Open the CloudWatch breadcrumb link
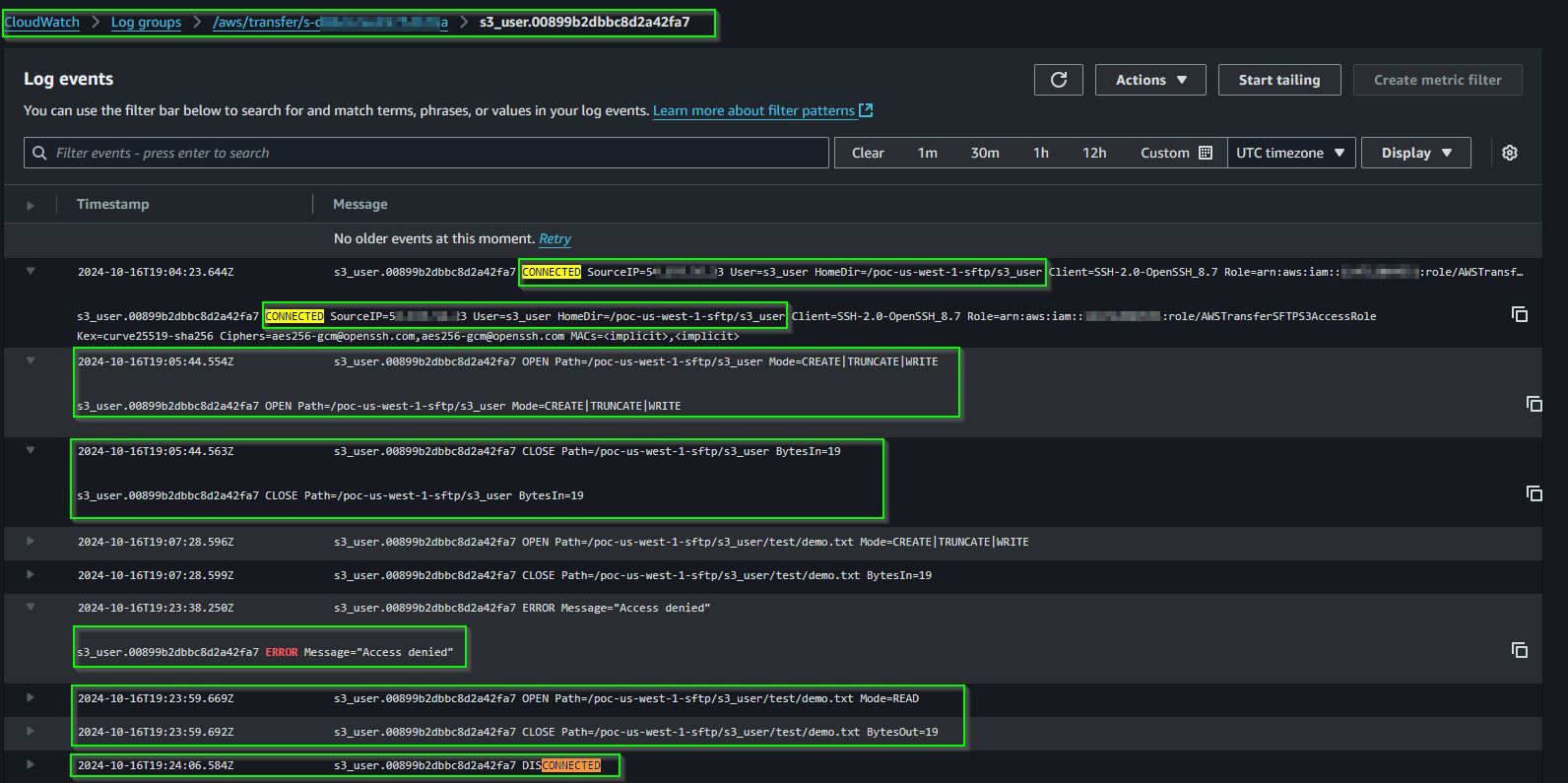 click(42, 22)
